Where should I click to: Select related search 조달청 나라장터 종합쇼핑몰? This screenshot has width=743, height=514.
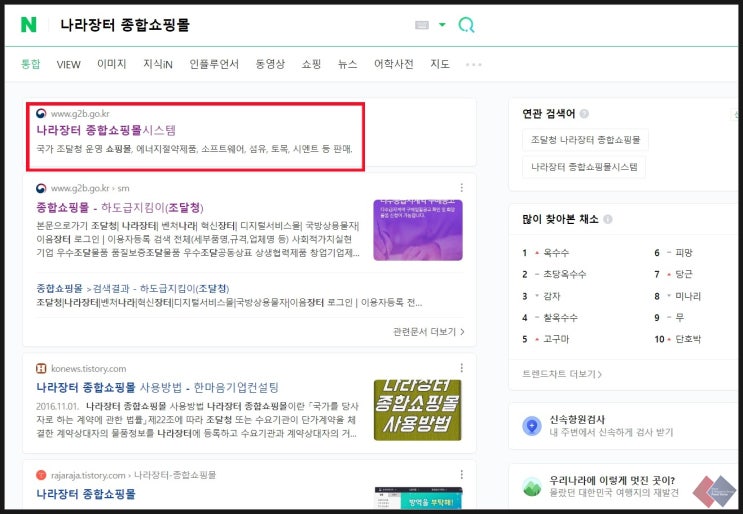pyautogui.click(x=585, y=140)
